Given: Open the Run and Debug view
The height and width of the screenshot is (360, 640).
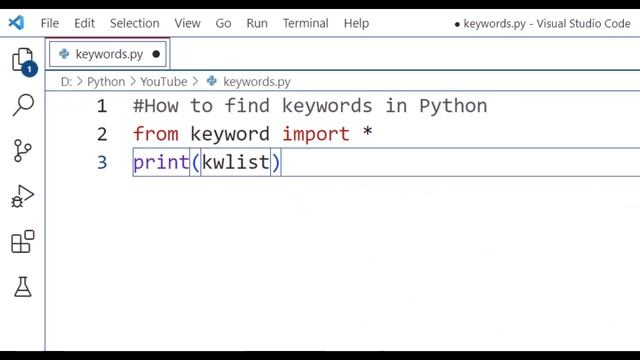Looking at the screenshot, I should click(22, 196).
